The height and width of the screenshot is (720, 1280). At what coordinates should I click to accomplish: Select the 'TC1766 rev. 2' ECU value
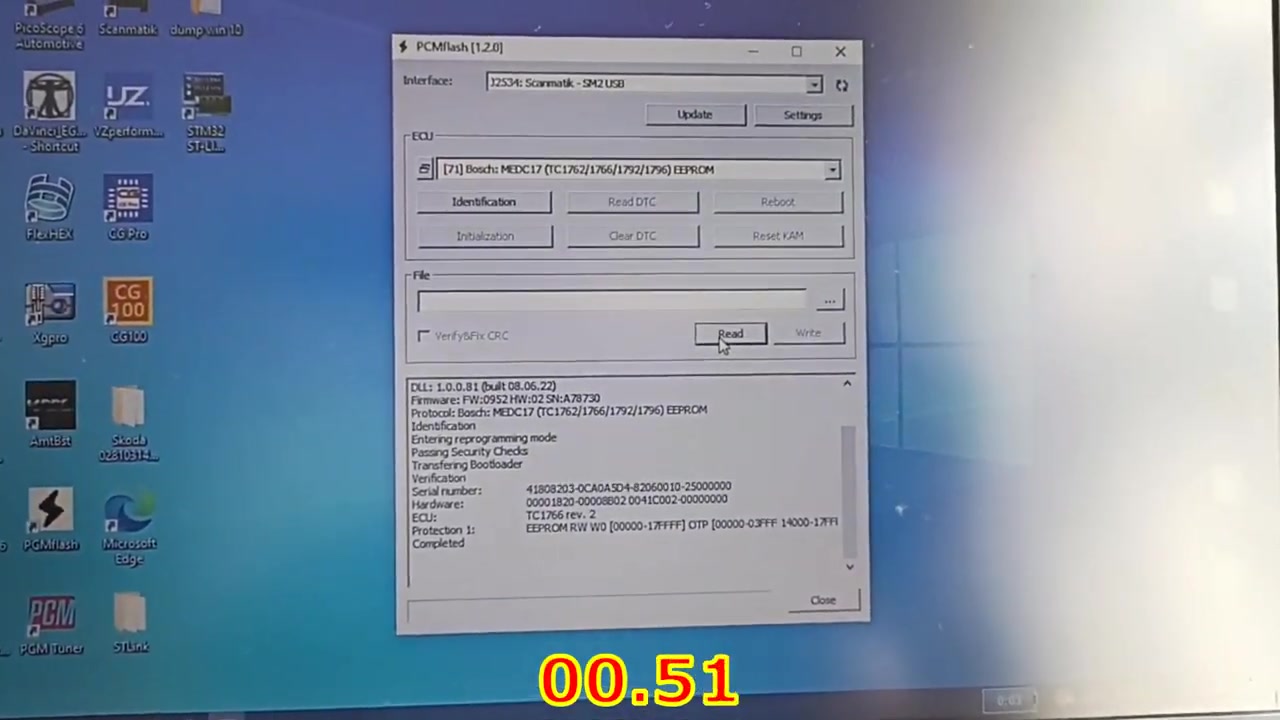pos(560,514)
